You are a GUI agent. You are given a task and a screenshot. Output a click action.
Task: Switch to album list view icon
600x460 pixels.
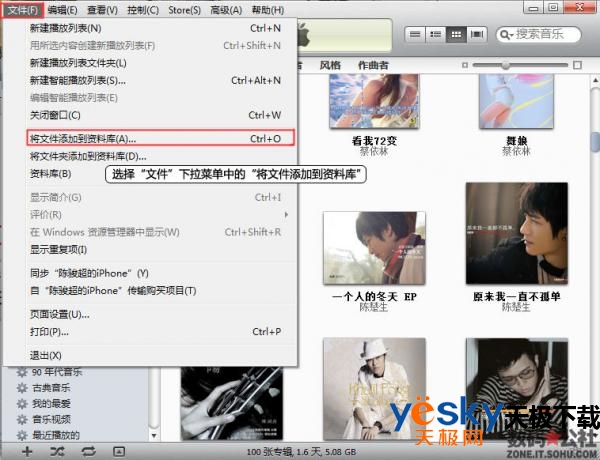coord(435,34)
